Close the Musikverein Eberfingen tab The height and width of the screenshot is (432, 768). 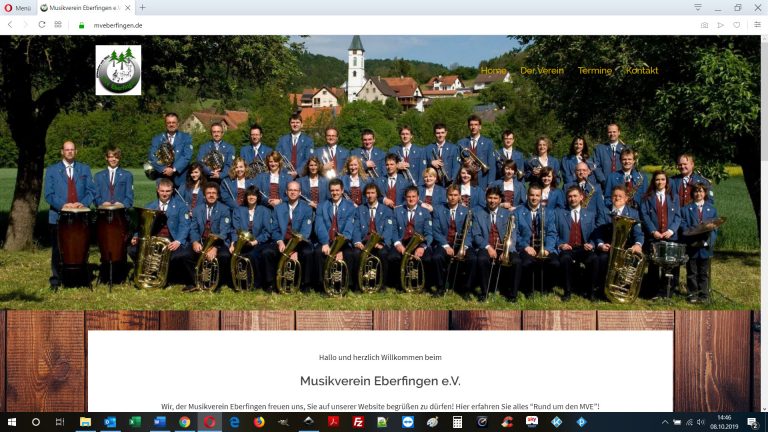pos(127,8)
